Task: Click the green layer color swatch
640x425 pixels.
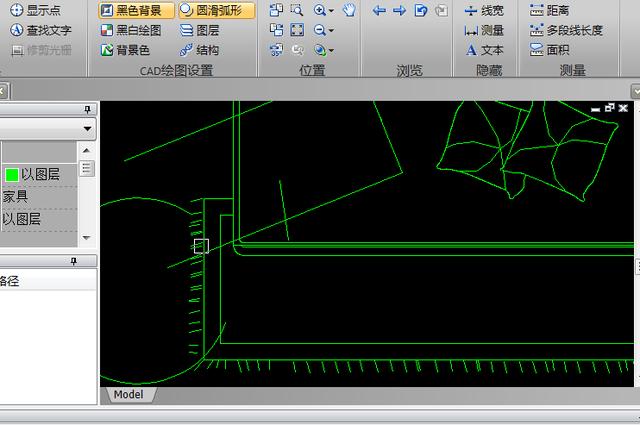Action: (x=12, y=175)
